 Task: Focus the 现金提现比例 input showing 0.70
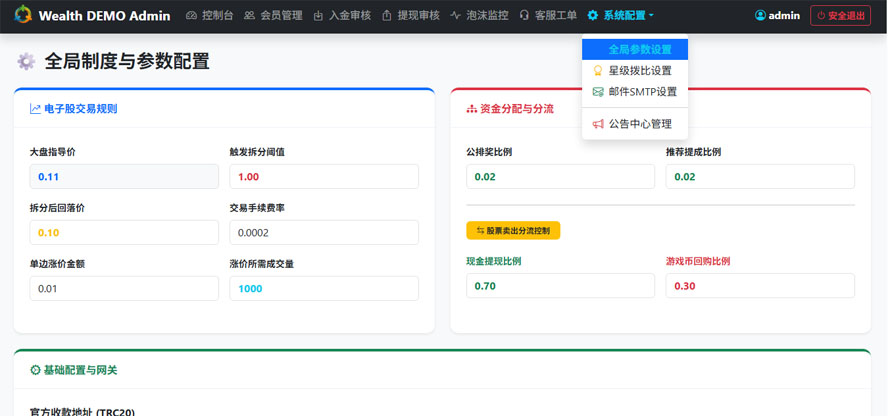(x=561, y=286)
